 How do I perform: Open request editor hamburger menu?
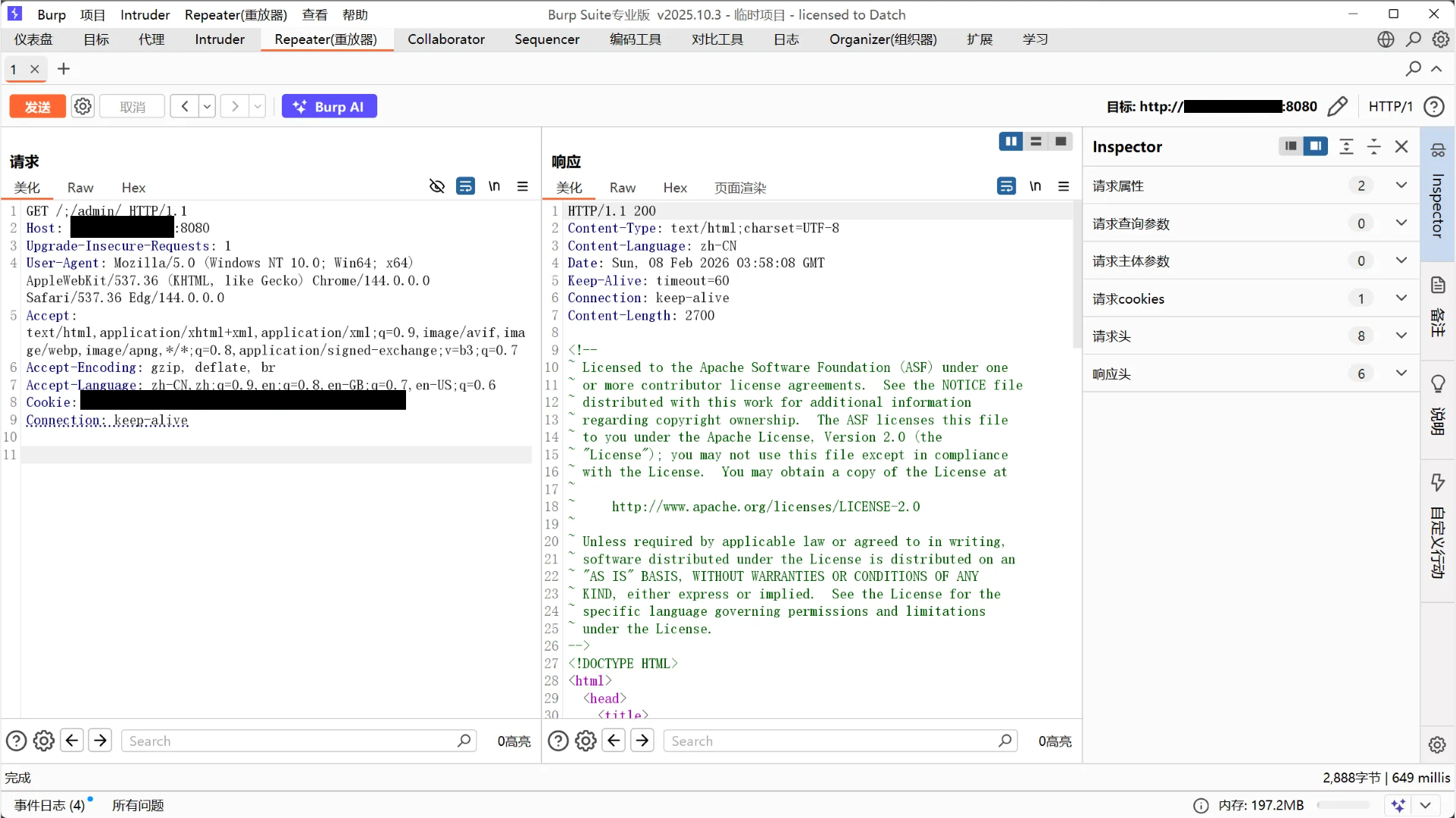point(523,186)
